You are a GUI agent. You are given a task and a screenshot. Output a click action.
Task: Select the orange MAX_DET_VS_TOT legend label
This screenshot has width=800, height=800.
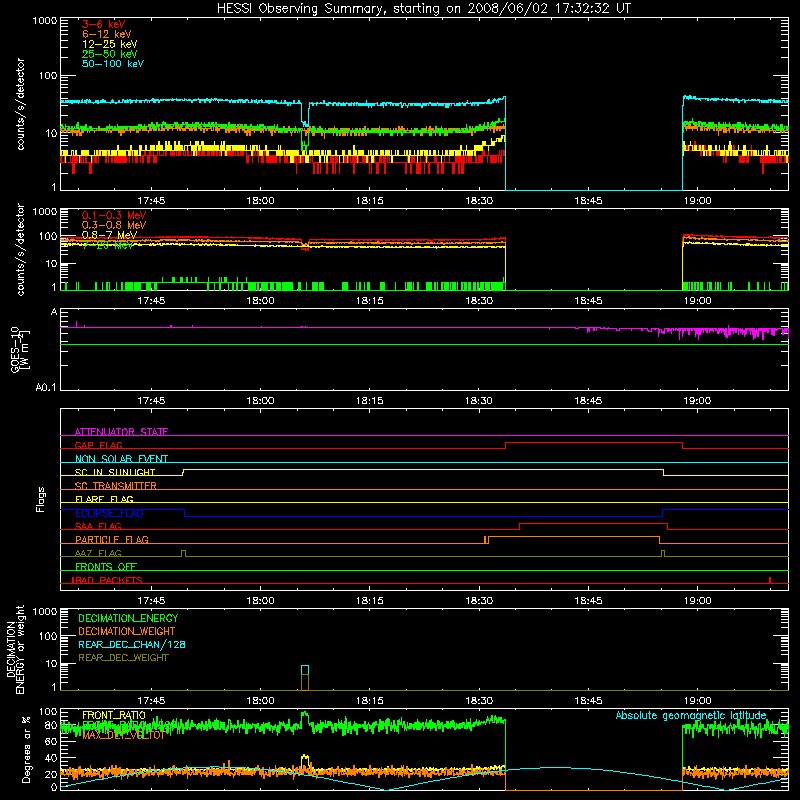pos(123,735)
